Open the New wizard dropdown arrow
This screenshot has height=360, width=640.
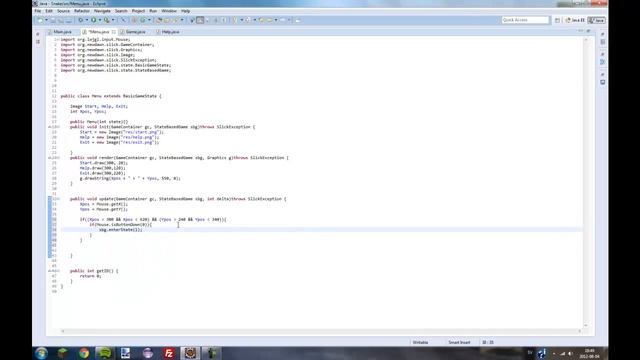pos(46,20)
